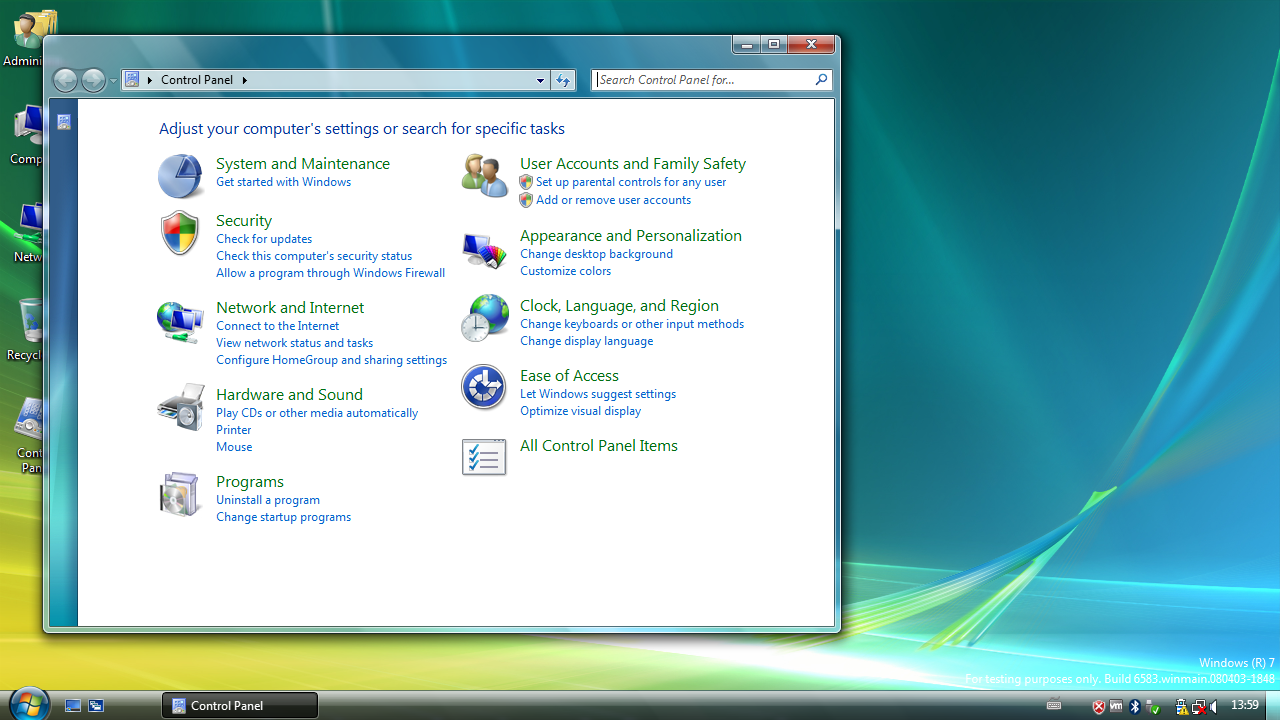Click the User Accounts people icon
Screen dimensions: 1280x720
[485, 176]
